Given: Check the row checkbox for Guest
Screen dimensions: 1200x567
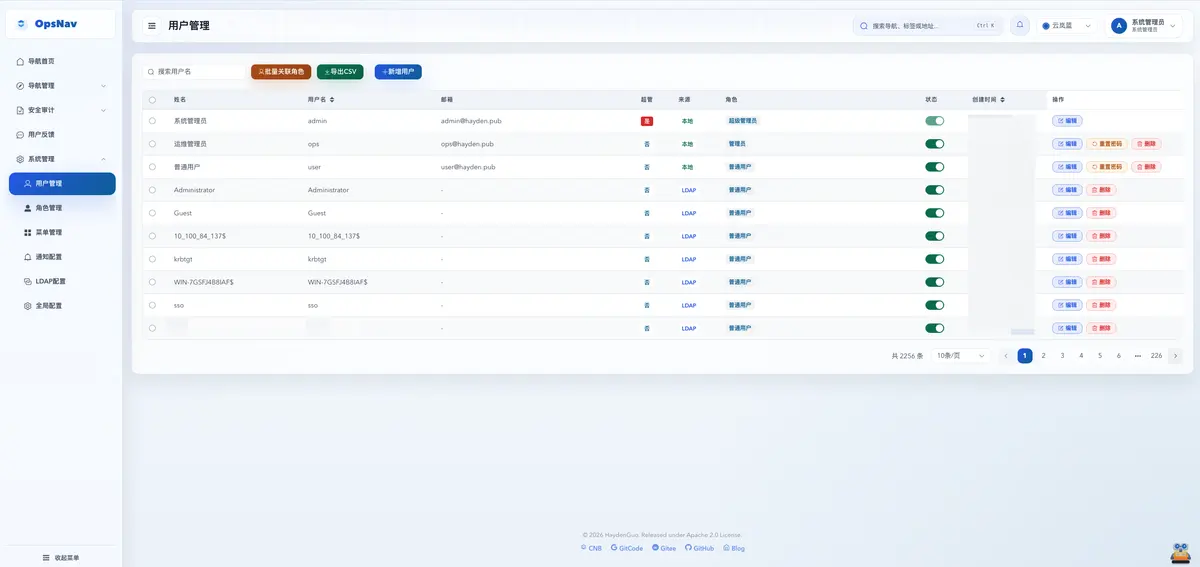Looking at the screenshot, I should click(152, 213).
